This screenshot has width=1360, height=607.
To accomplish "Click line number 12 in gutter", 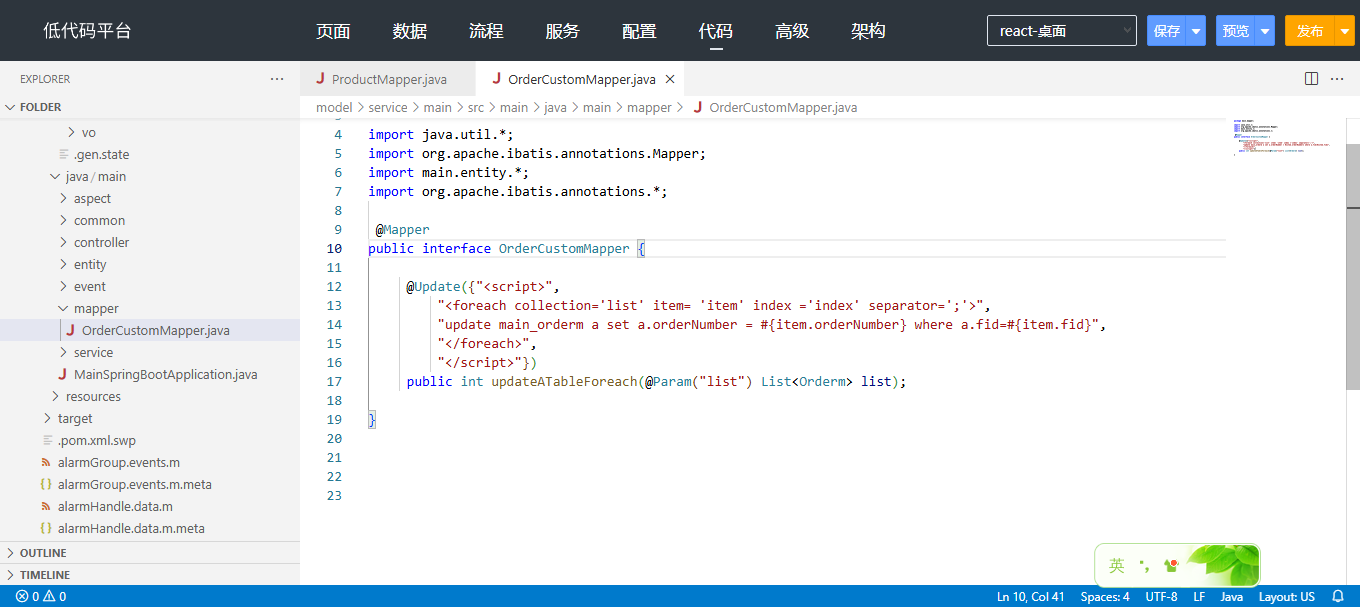I will pos(334,287).
